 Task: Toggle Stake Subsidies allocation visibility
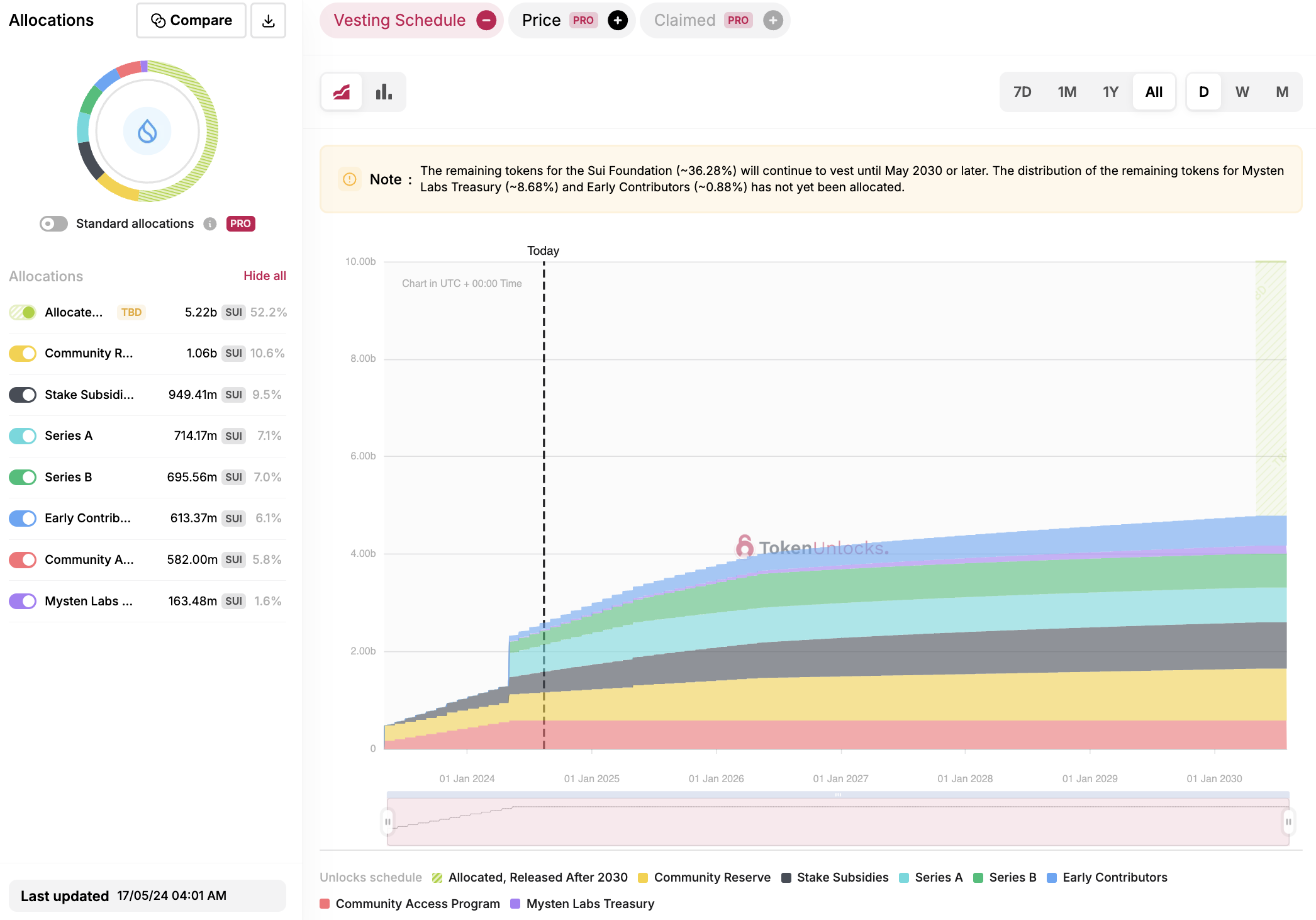click(x=23, y=395)
